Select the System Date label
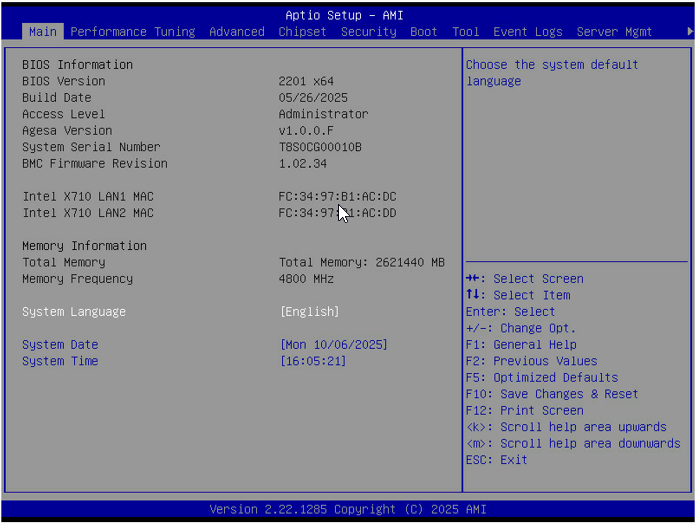Image resolution: width=697 pixels, height=528 pixels. tap(60, 345)
